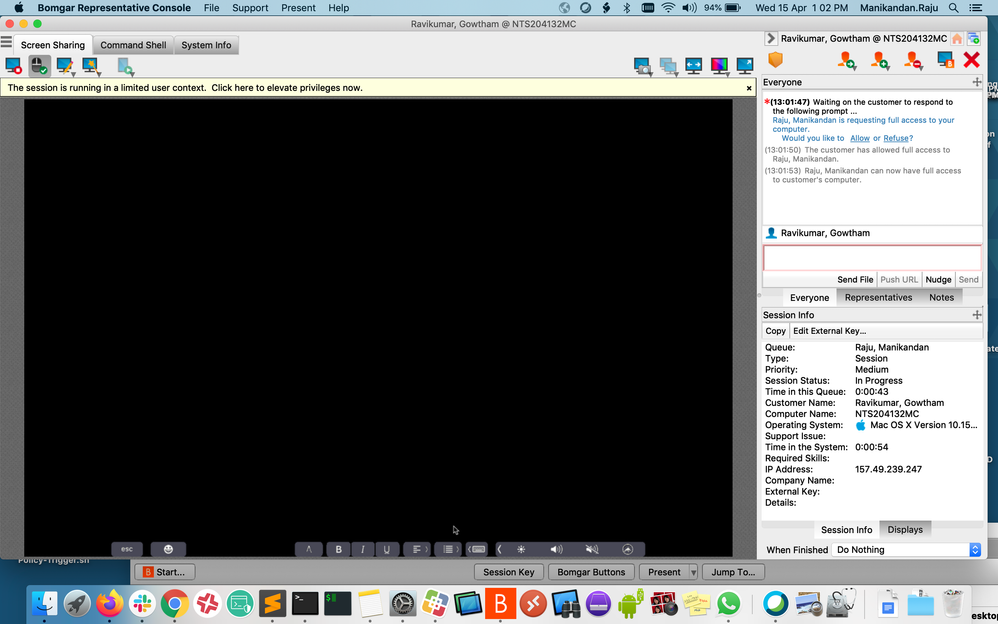Open the color quality monitor icon
This screenshot has width=998, height=624.
pos(719,66)
